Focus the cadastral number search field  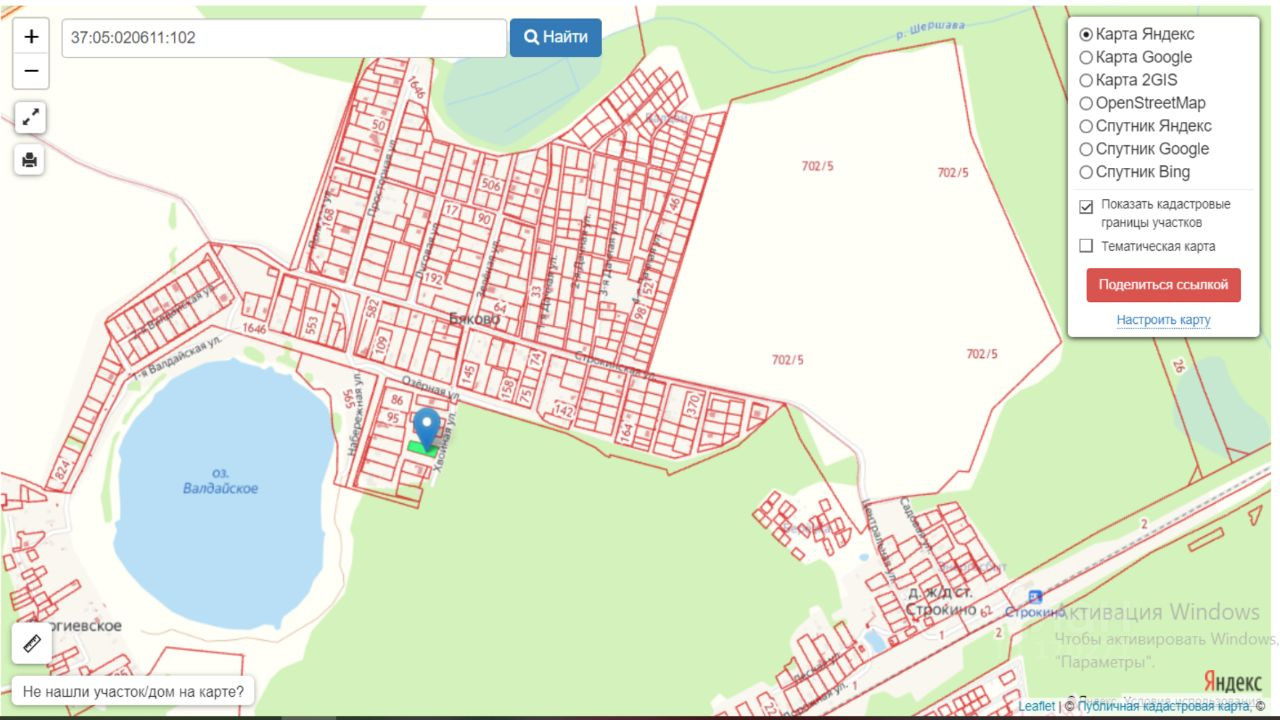pos(284,38)
